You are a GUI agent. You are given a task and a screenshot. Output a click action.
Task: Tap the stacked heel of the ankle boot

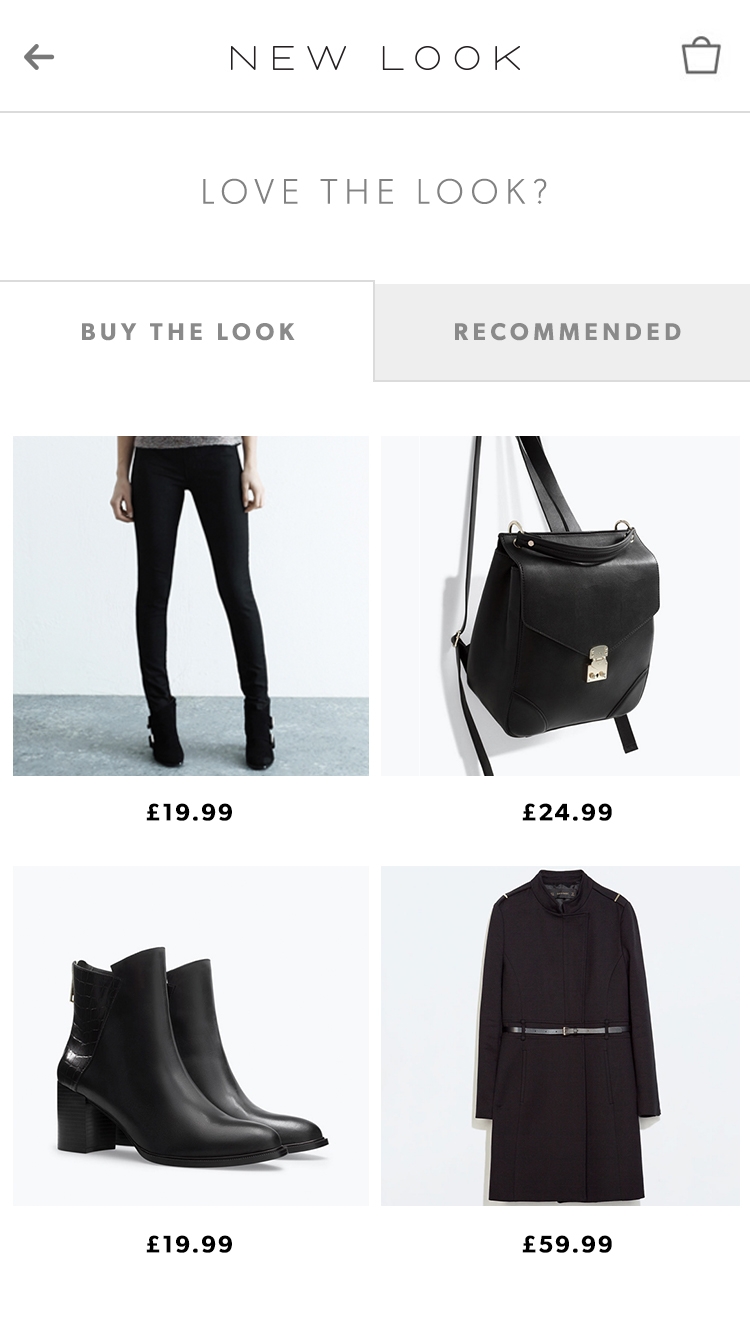point(87,1117)
